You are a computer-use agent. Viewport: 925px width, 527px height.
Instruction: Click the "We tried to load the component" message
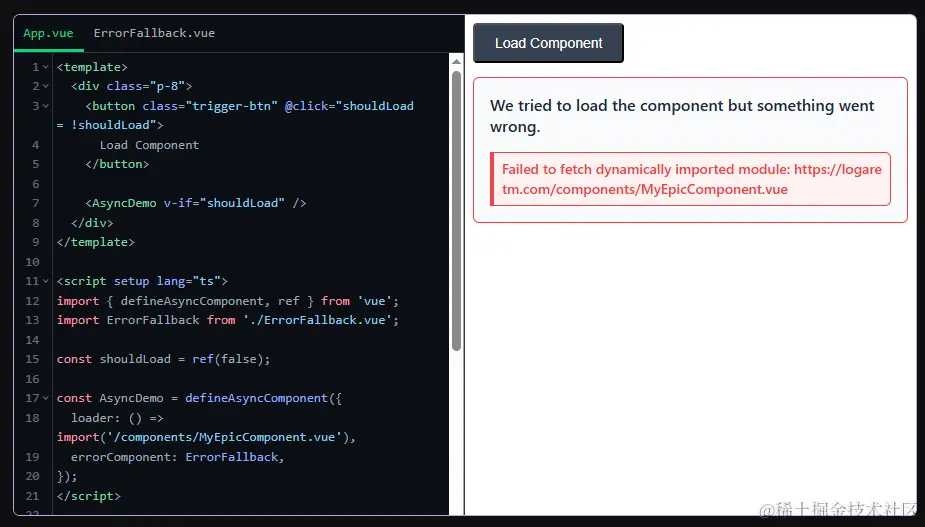[x=682, y=116]
